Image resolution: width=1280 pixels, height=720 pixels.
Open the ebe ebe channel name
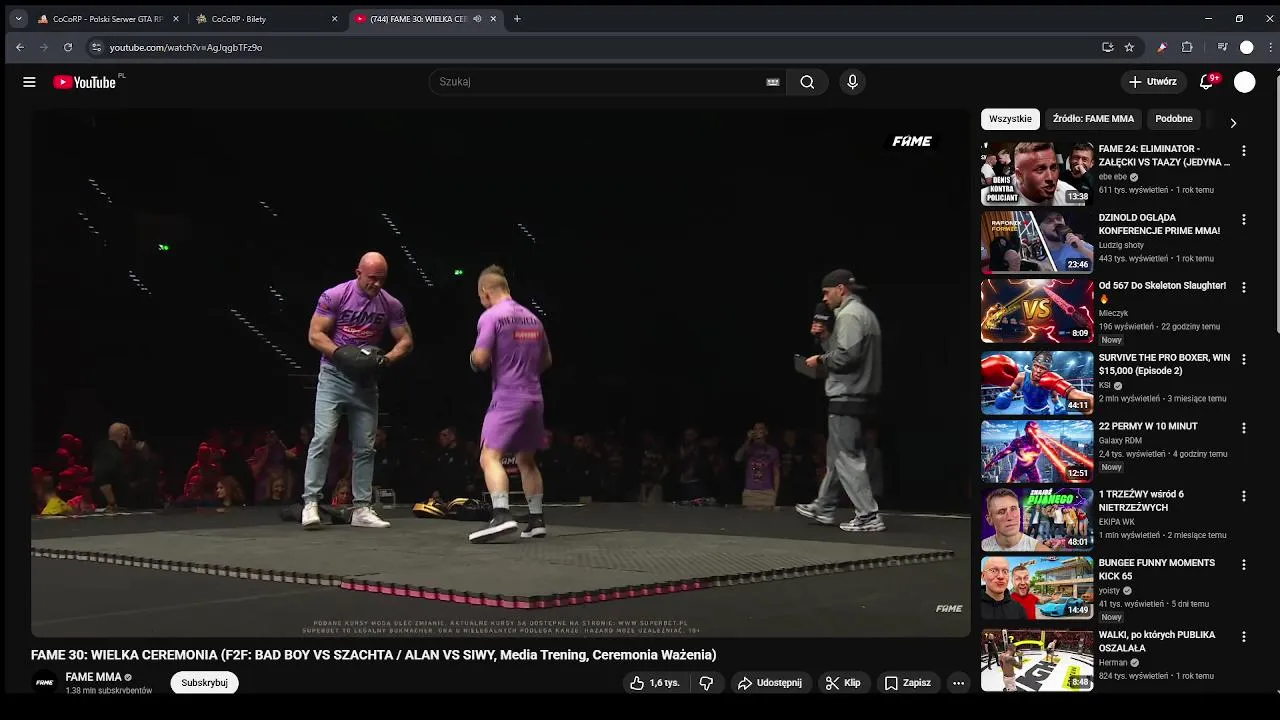1112,177
